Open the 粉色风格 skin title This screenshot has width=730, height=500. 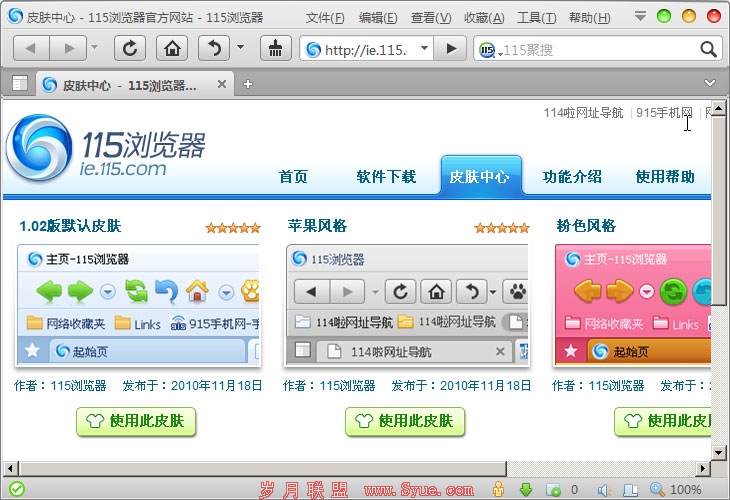[586, 226]
